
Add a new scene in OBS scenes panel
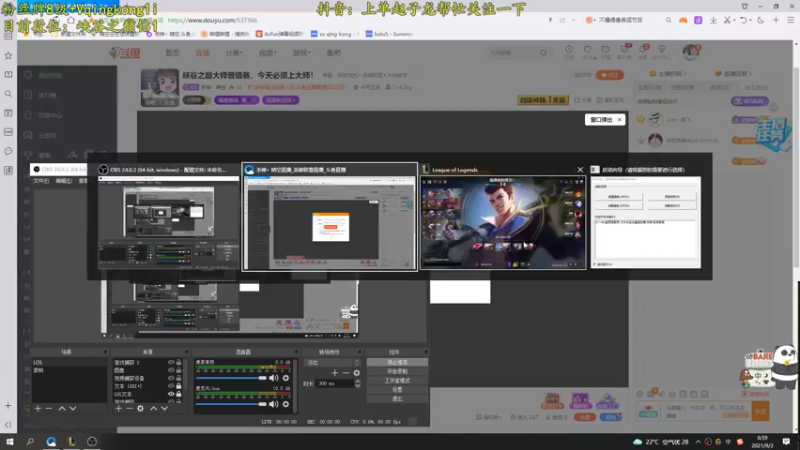pyautogui.click(x=38, y=408)
